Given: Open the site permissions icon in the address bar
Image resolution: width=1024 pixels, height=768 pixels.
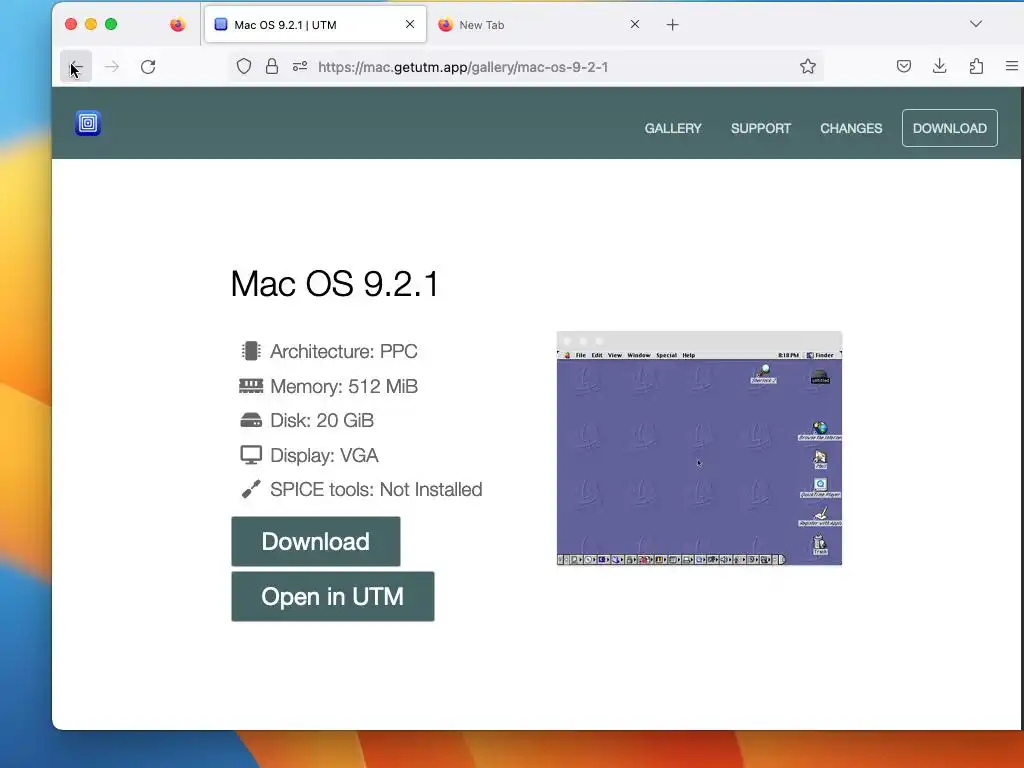Looking at the screenshot, I should pyautogui.click(x=300, y=67).
